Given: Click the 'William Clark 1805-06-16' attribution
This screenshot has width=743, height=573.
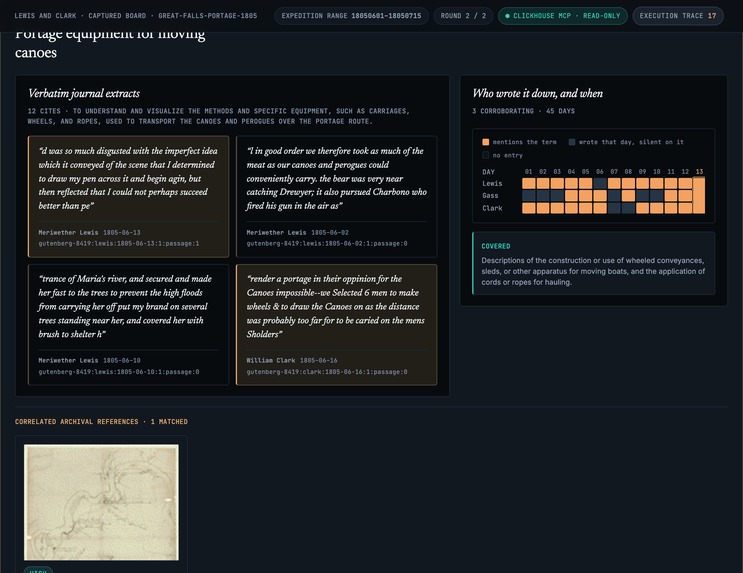Looking at the screenshot, I should 292,361.
